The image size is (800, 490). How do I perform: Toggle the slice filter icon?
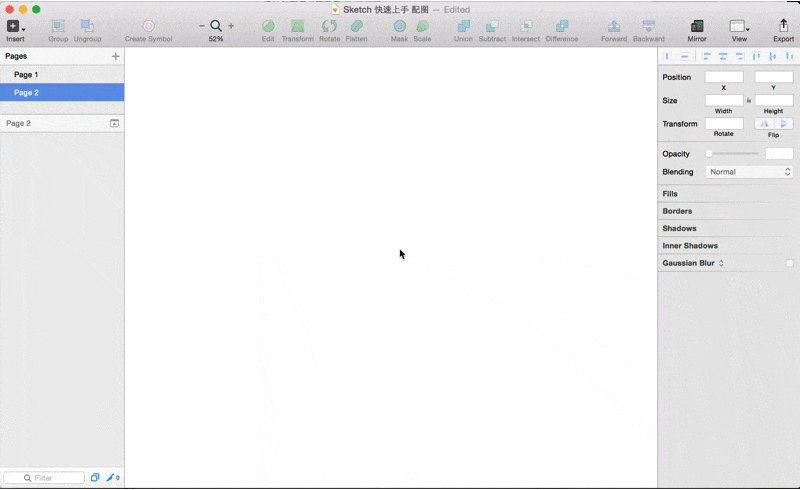pos(113,478)
